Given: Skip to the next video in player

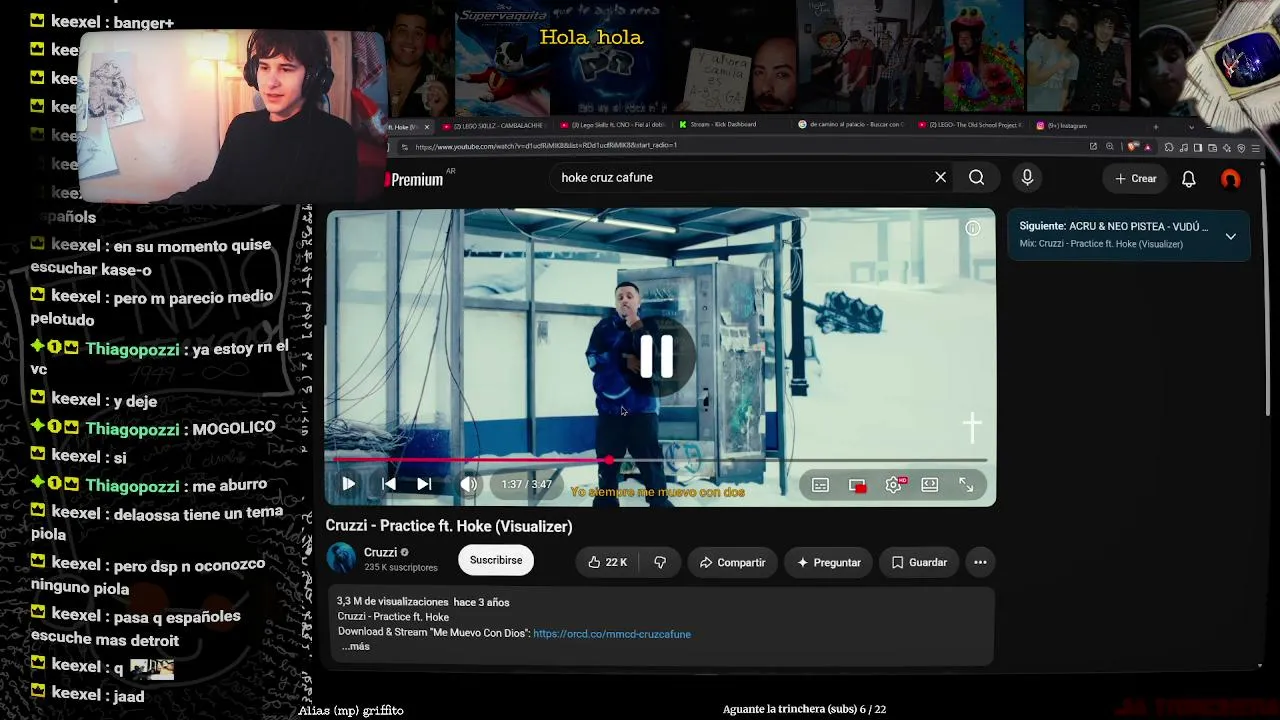Looking at the screenshot, I should [x=424, y=484].
